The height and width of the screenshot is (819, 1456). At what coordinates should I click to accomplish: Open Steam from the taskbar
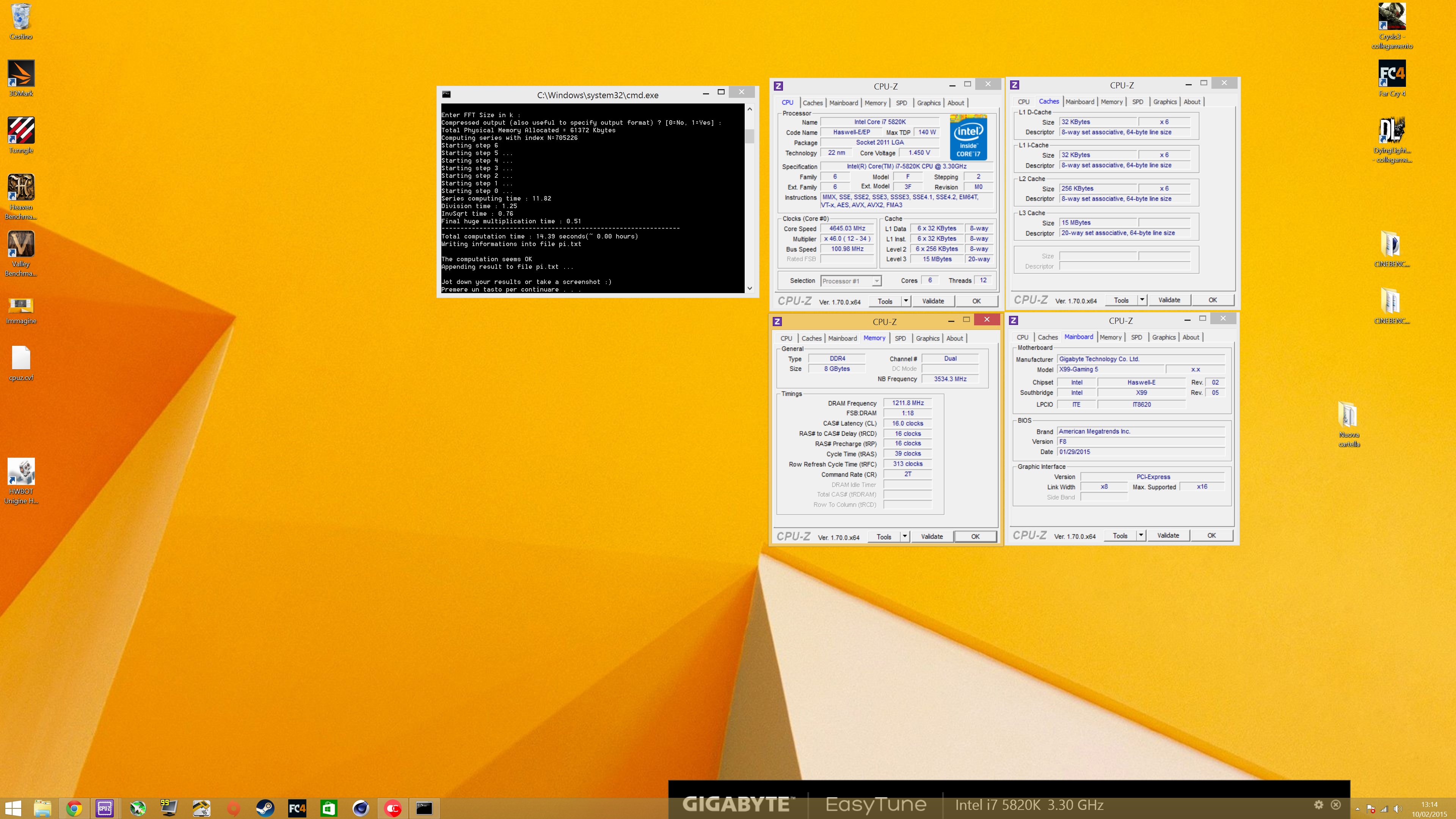[x=265, y=808]
